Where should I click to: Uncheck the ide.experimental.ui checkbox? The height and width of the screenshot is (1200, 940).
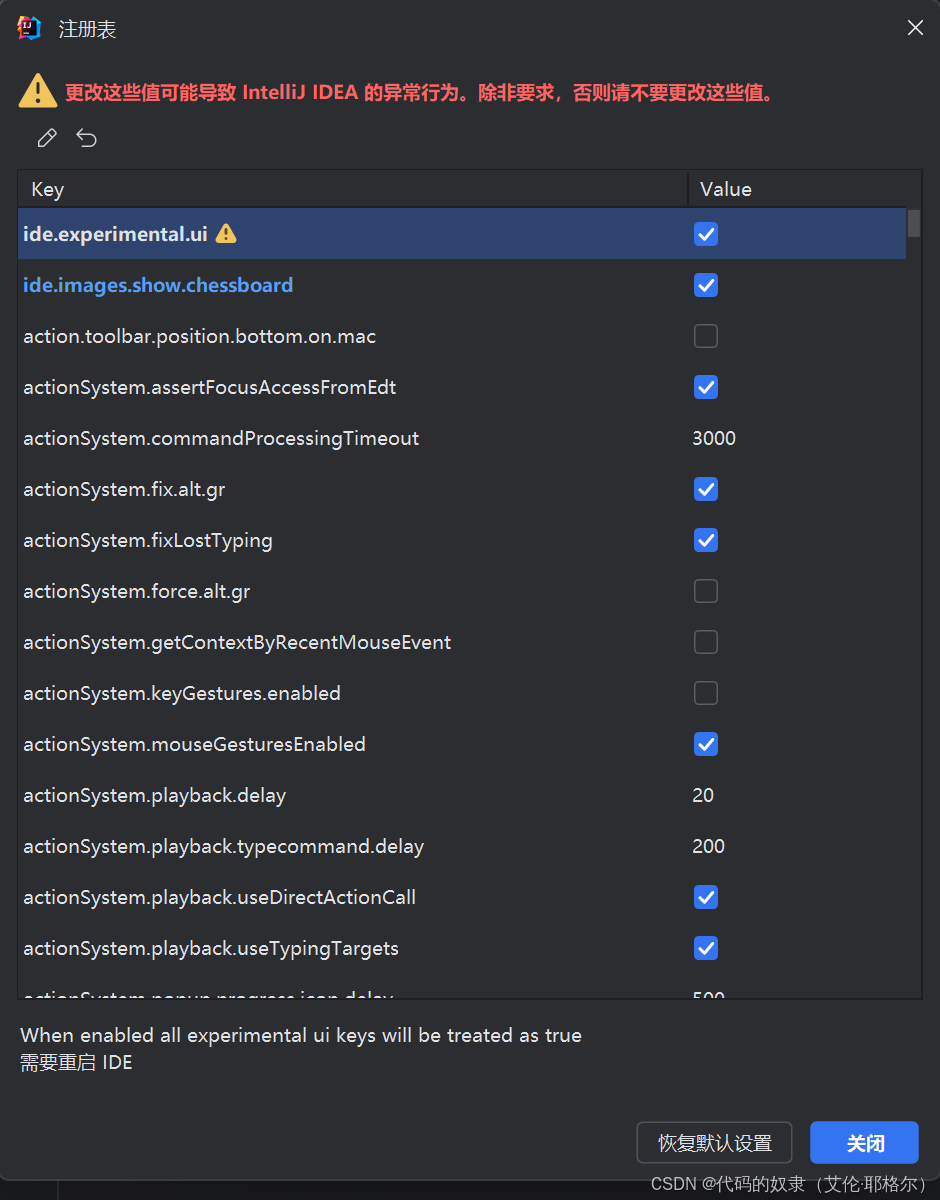point(706,234)
